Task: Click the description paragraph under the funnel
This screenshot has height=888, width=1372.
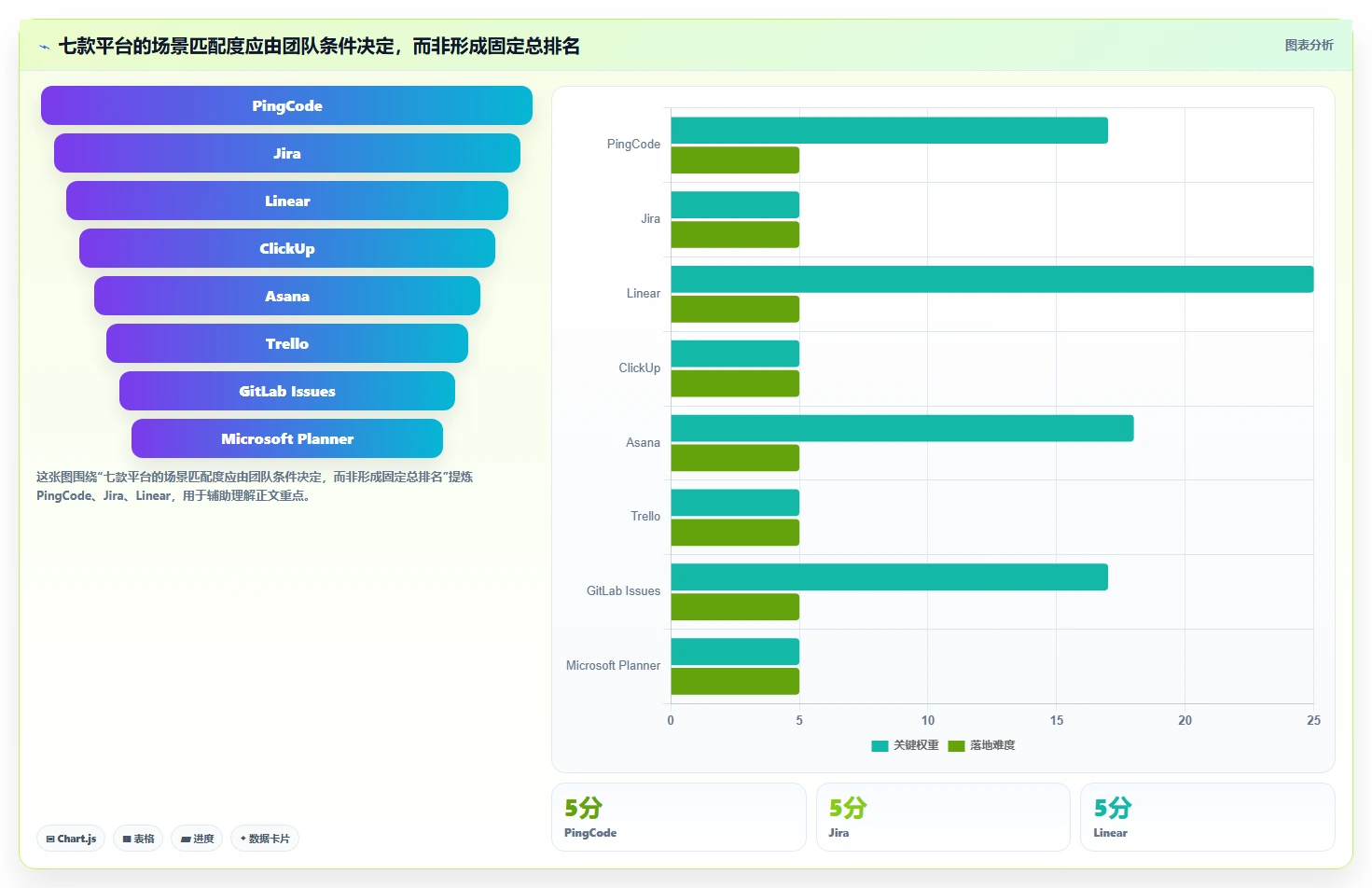Action: (x=255, y=486)
